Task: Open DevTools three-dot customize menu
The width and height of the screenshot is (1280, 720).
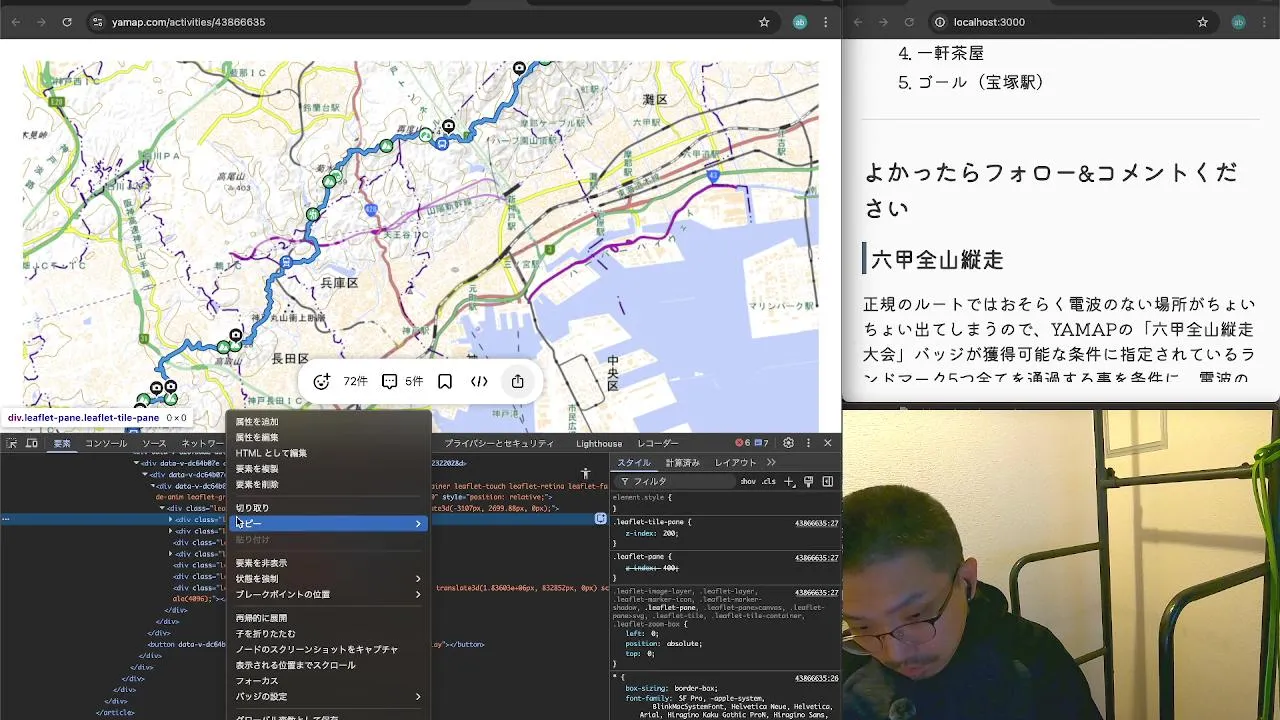Action: pos(808,443)
